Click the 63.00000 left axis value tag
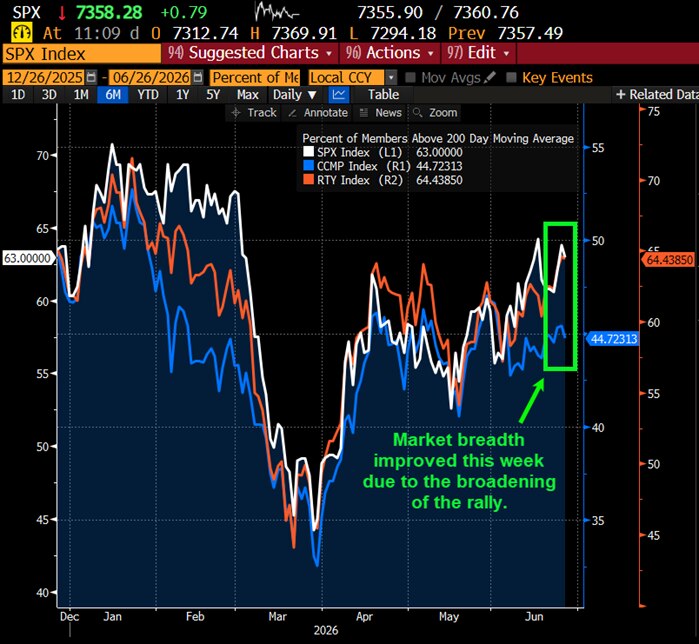This screenshot has height=644, width=699. 28,258
